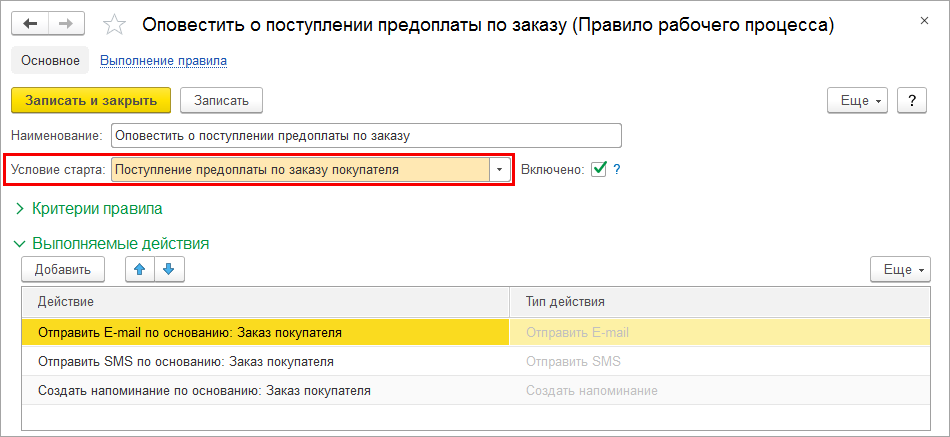The image size is (950, 437).
Task: Switch to the Основное tab
Action: pyautogui.click(x=50, y=61)
